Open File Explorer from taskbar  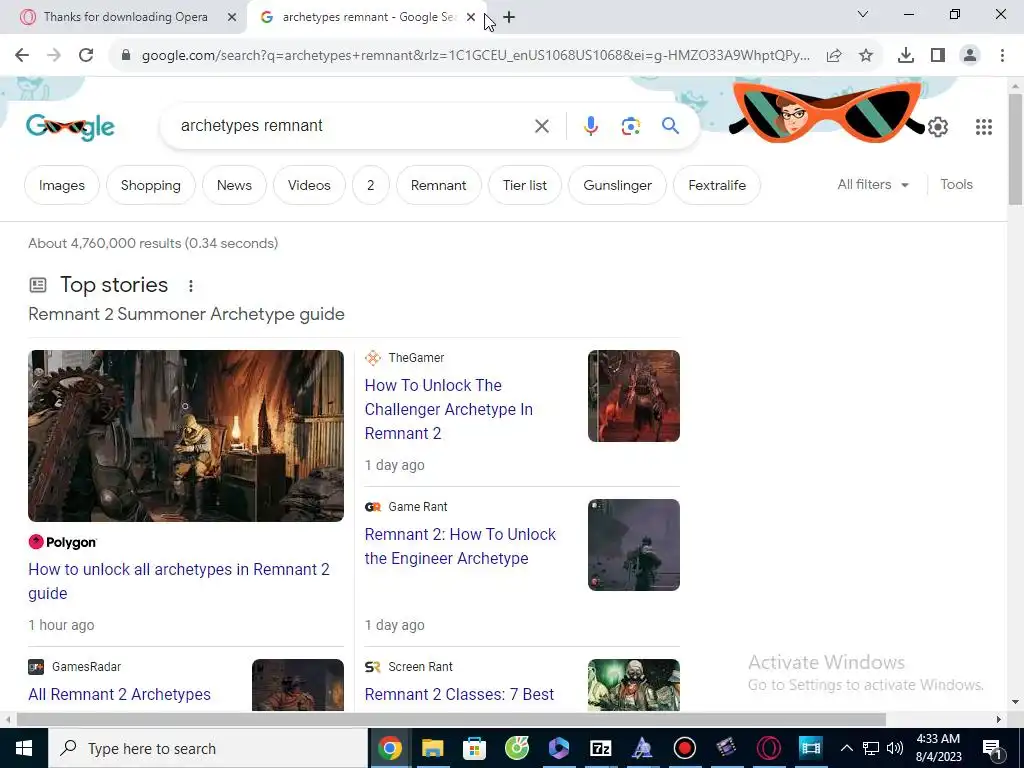click(432, 748)
